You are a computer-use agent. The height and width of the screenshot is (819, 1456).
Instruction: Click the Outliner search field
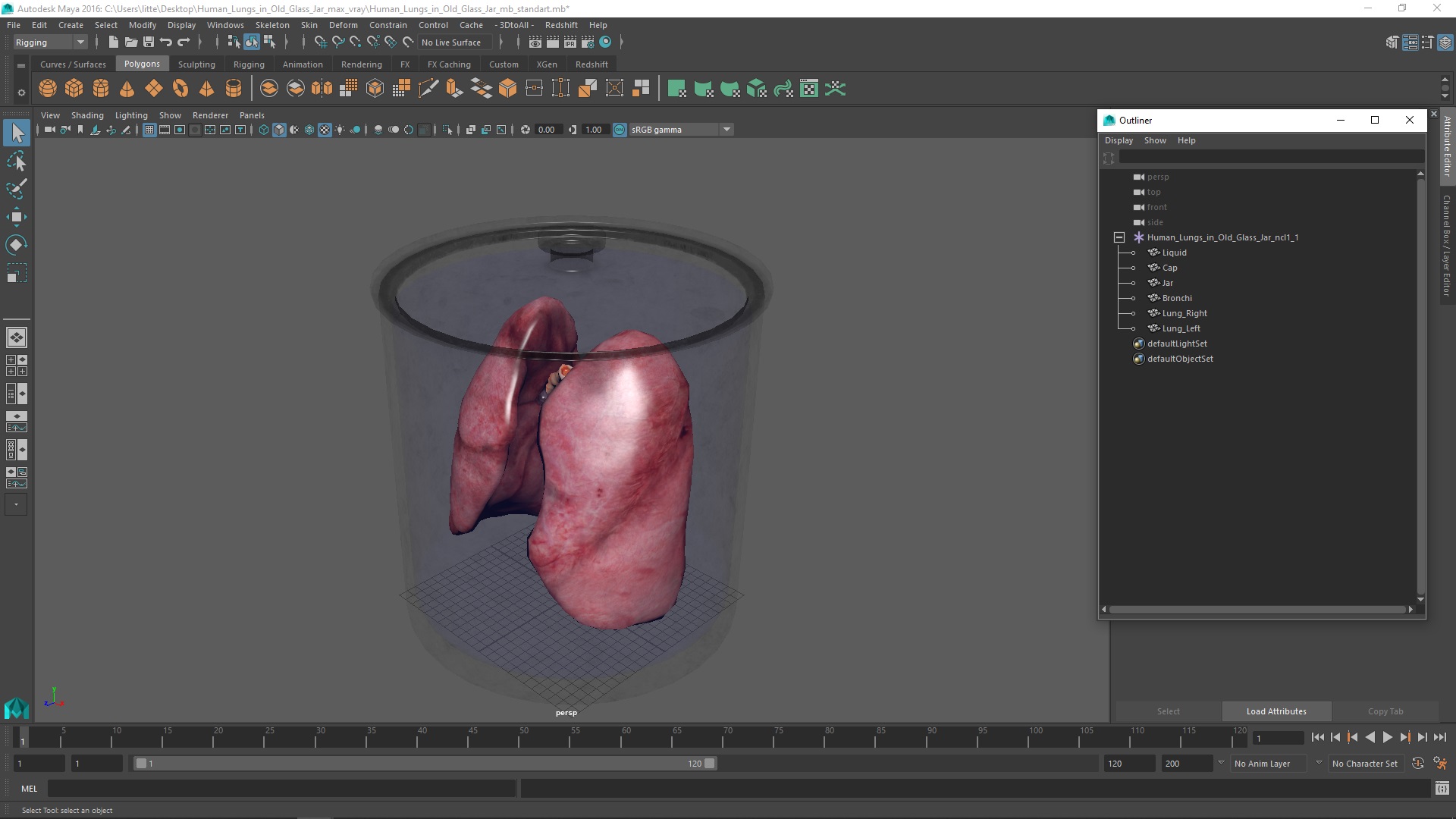pos(1272,157)
